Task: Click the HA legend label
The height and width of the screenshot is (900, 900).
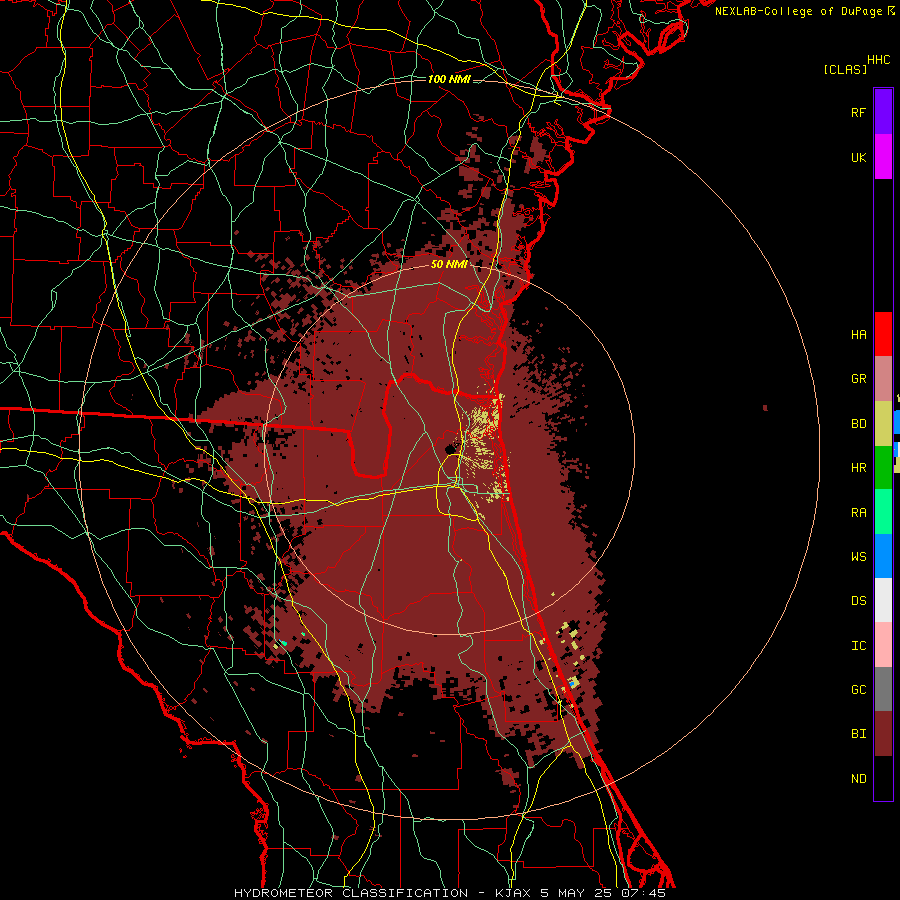Action: (858, 334)
